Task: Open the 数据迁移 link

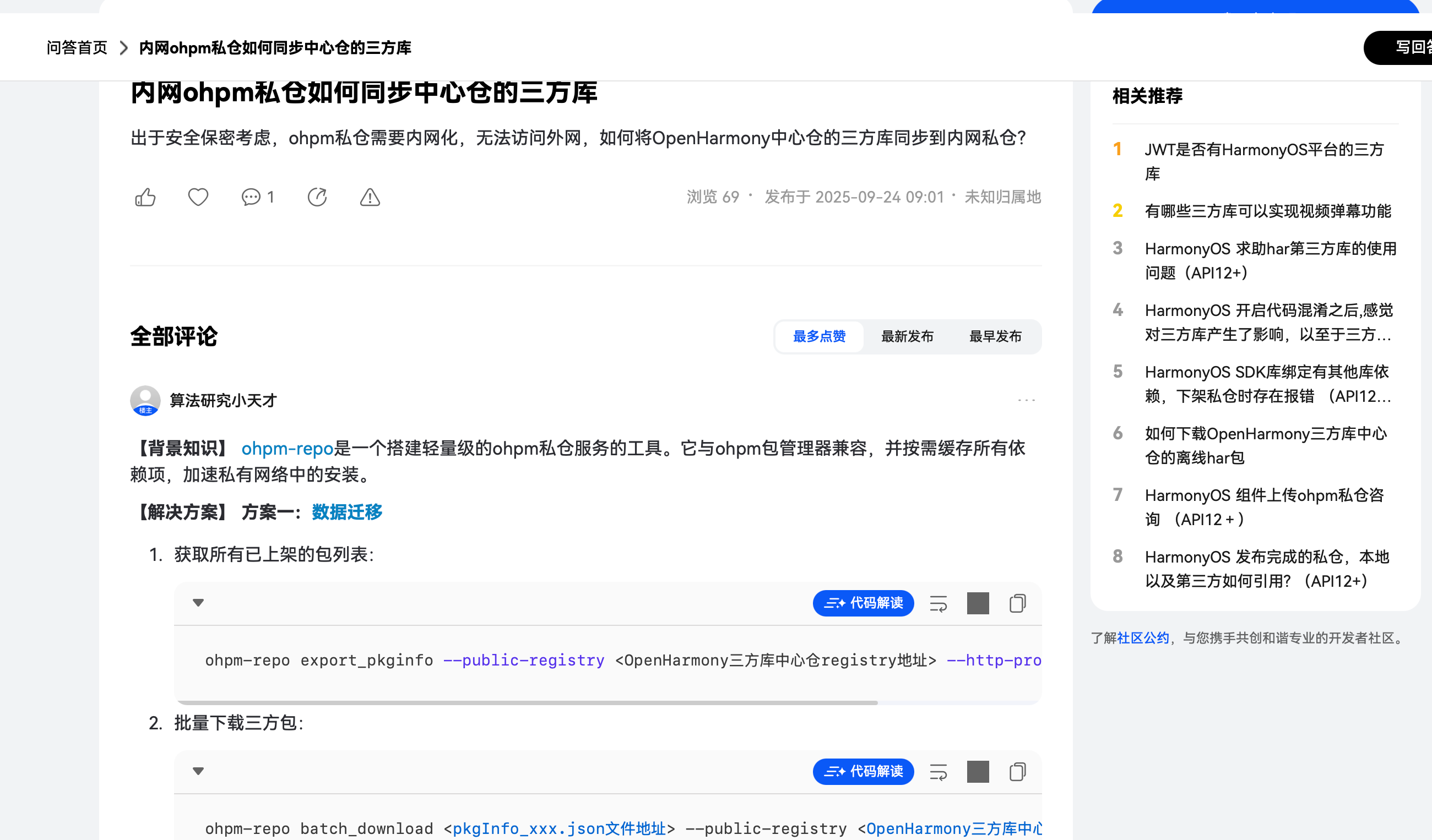Action: point(345,512)
